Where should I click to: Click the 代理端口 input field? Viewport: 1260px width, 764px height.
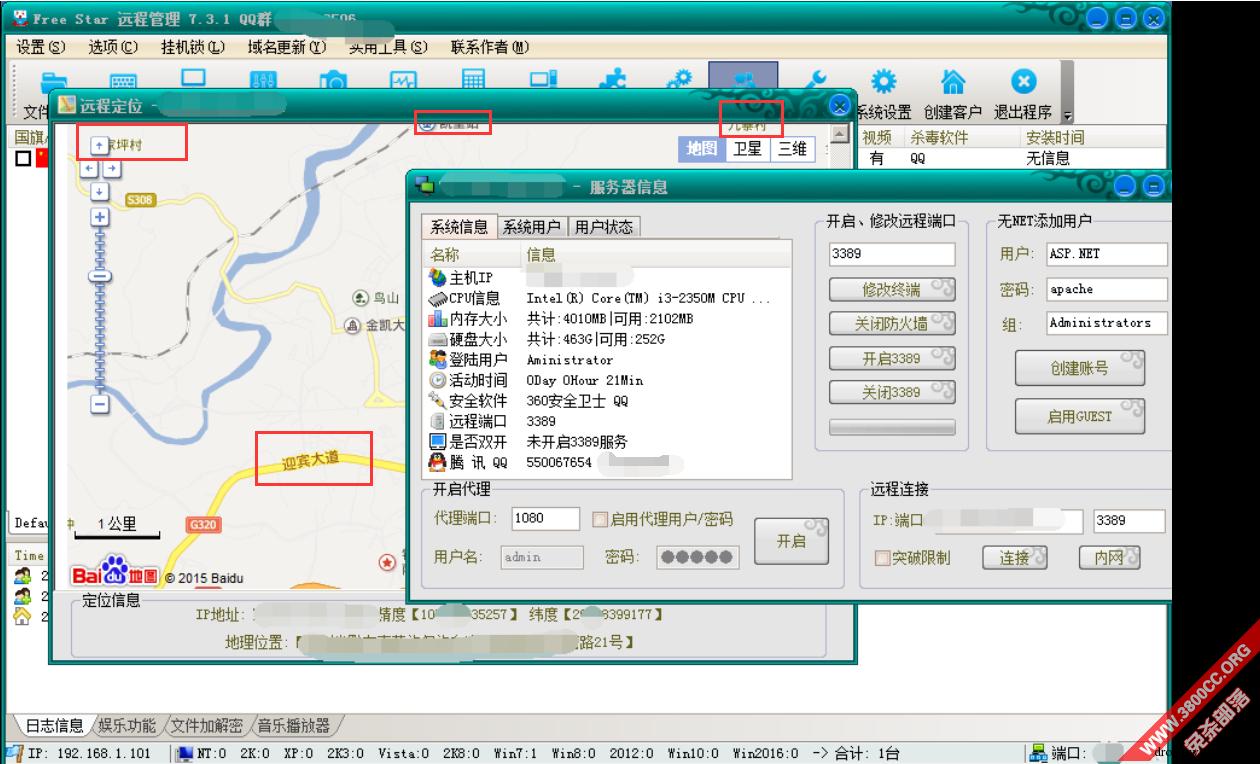pyautogui.click(x=546, y=519)
